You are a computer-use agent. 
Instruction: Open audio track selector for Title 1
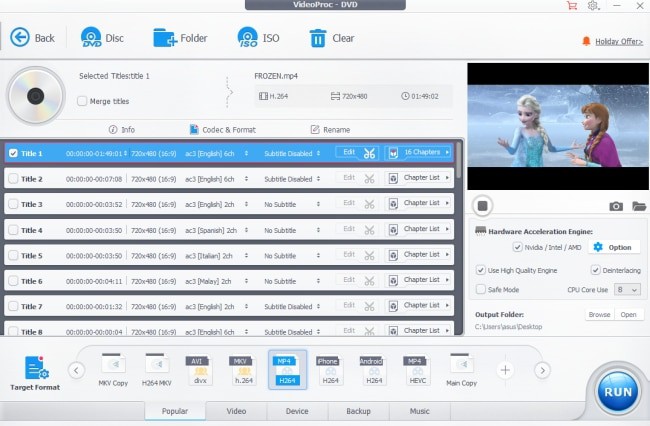246,153
